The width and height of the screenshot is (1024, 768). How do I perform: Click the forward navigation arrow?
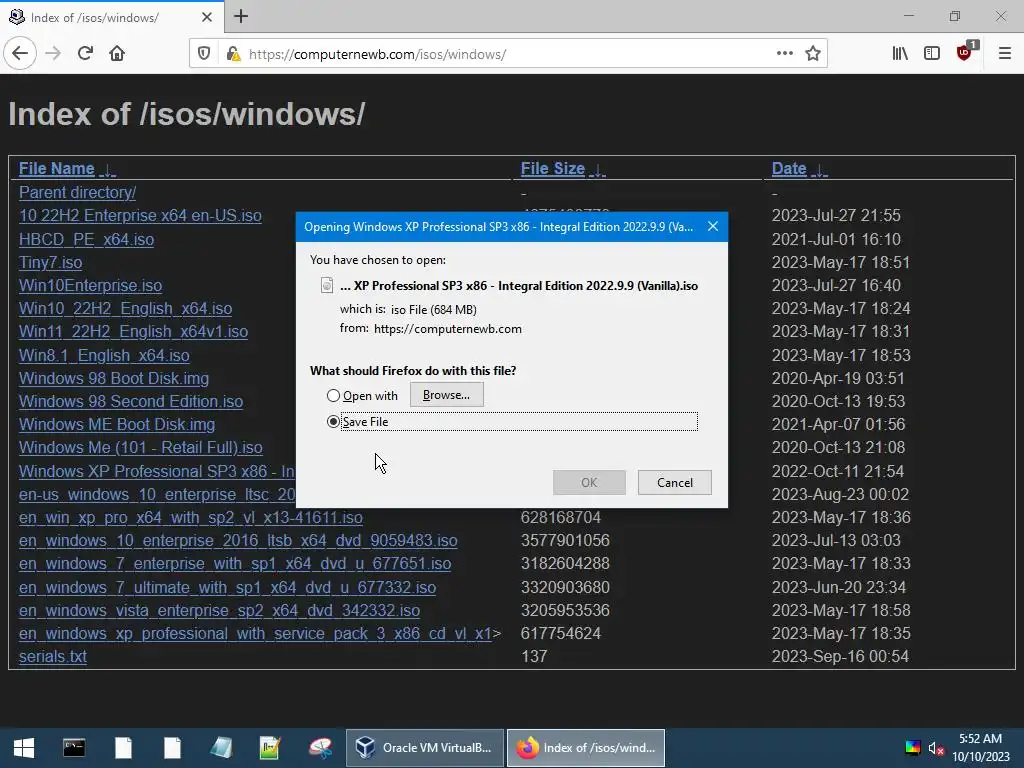tap(53, 54)
